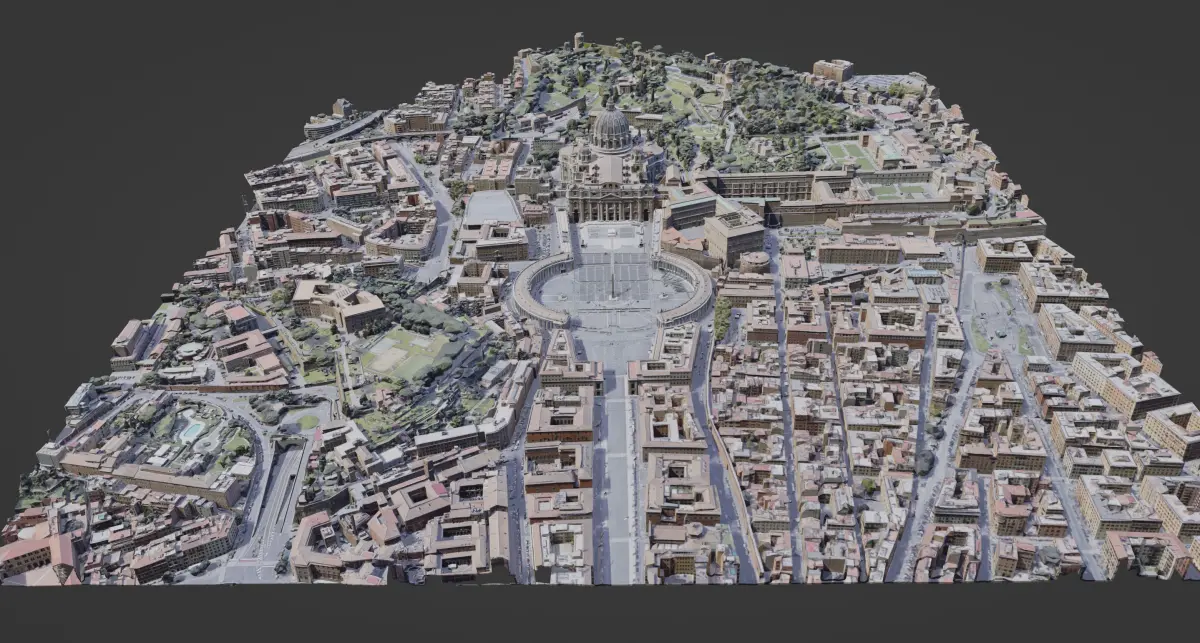Click the obelisk in the oval square
This screenshot has height=643, width=1200.
[611, 285]
